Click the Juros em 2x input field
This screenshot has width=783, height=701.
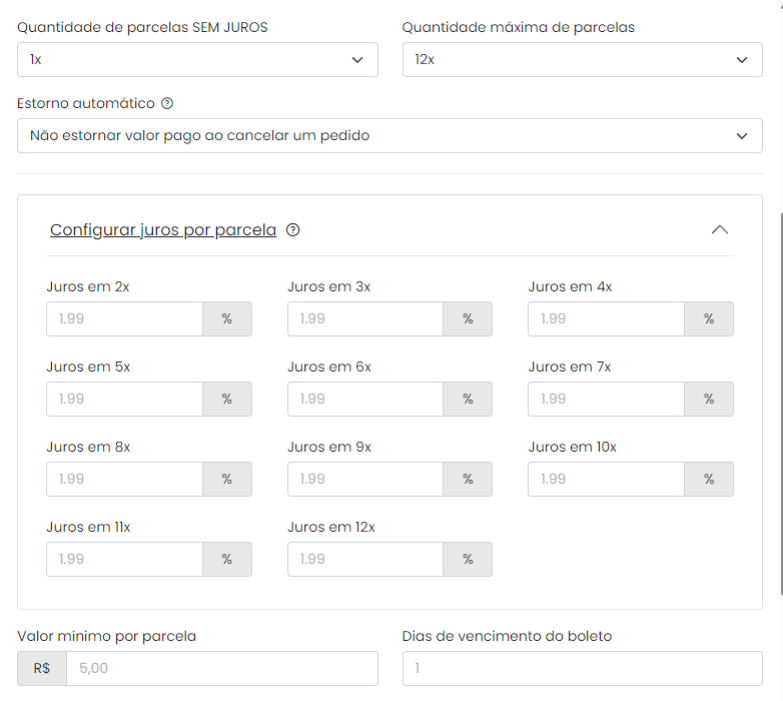click(125, 319)
